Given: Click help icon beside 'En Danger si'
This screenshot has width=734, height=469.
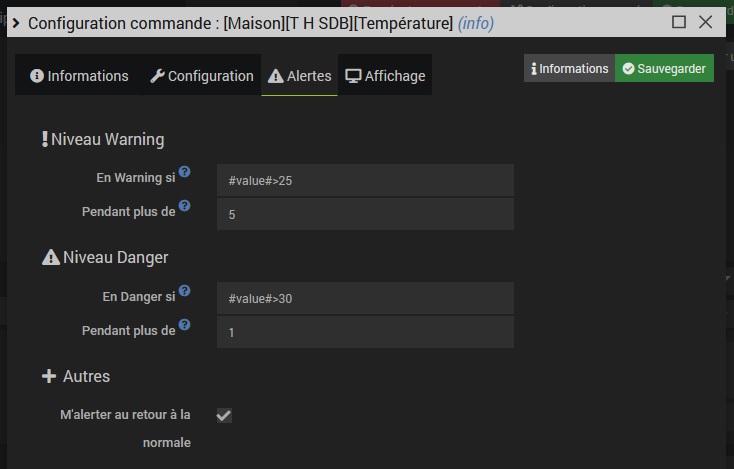Looking at the screenshot, I should tap(185, 291).
